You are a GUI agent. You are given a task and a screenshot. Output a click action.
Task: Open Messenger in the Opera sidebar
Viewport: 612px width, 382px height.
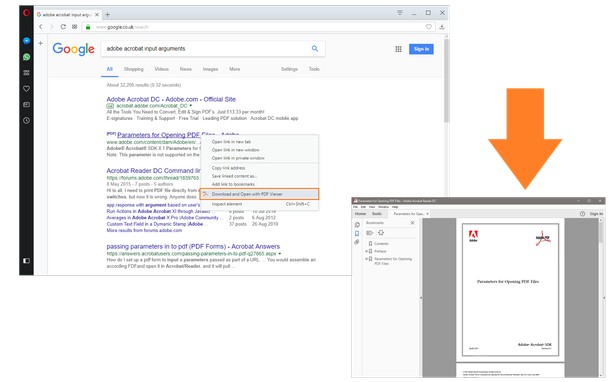click(x=26, y=41)
